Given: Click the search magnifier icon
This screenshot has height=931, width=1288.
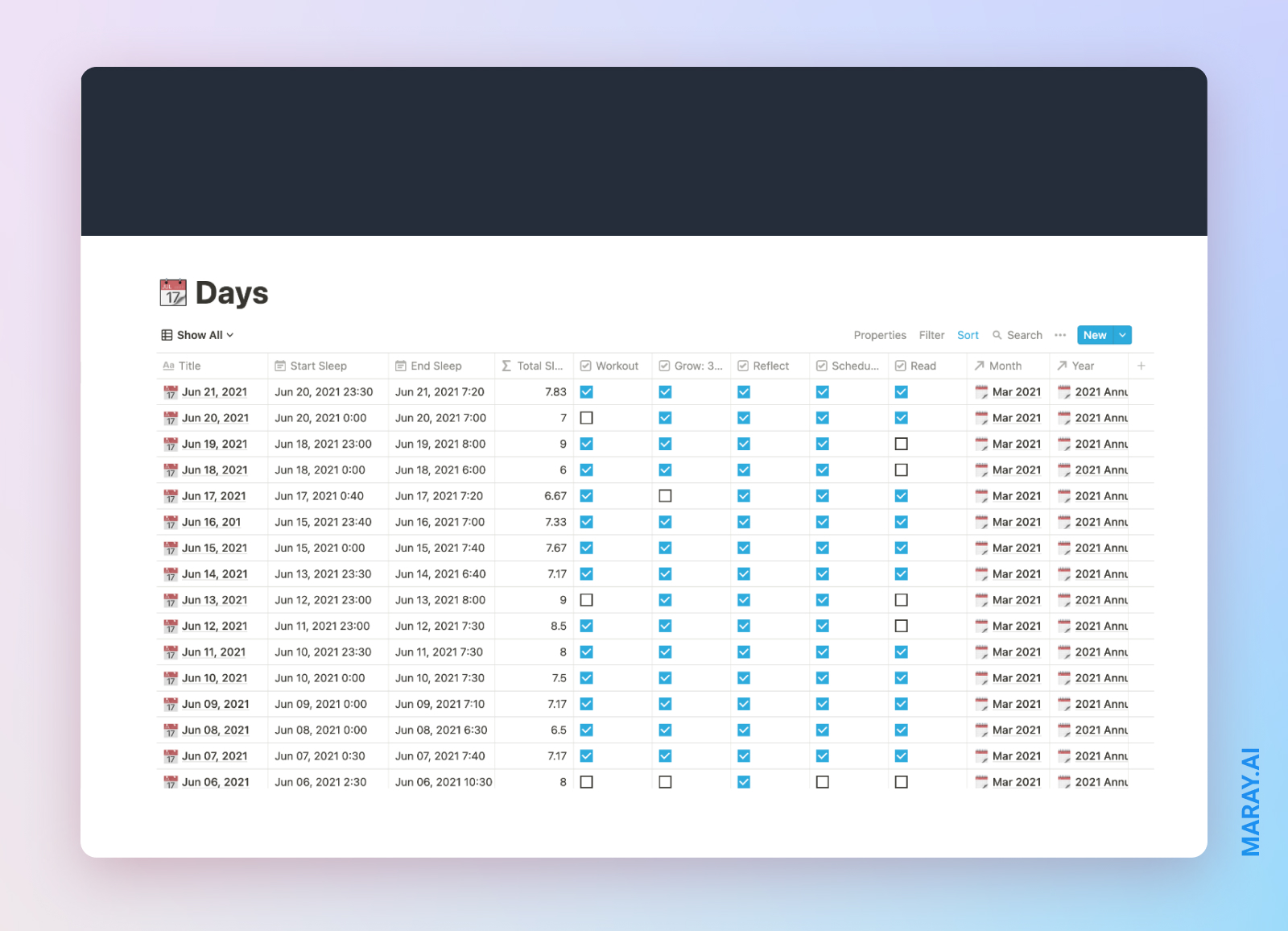Looking at the screenshot, I should [x=997, y=335].
